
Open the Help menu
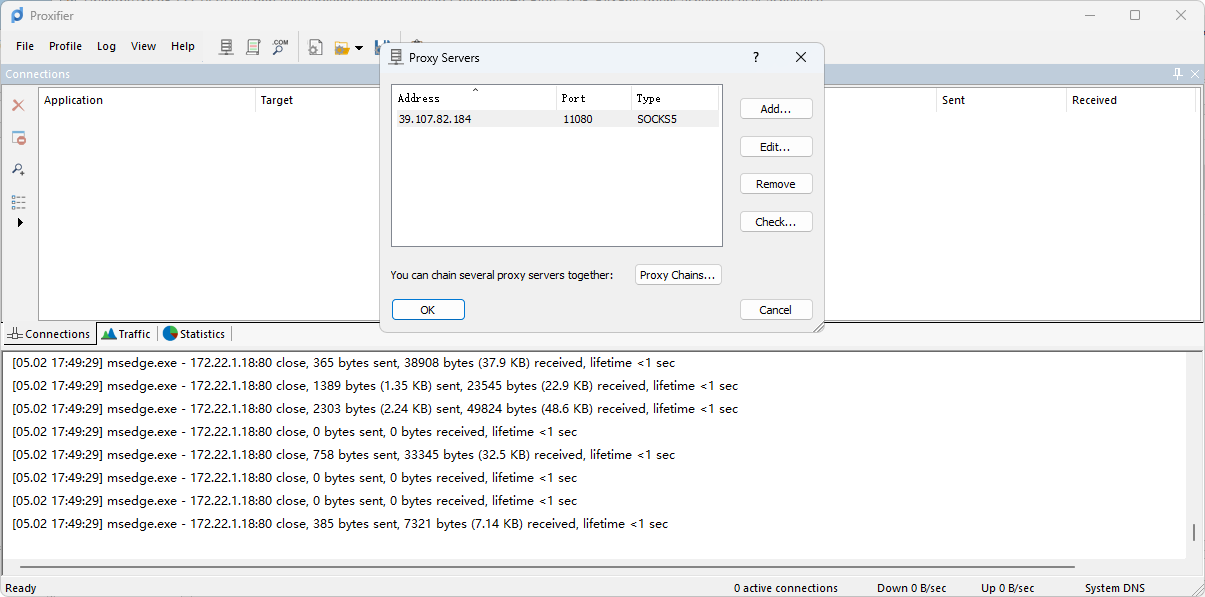183,46
